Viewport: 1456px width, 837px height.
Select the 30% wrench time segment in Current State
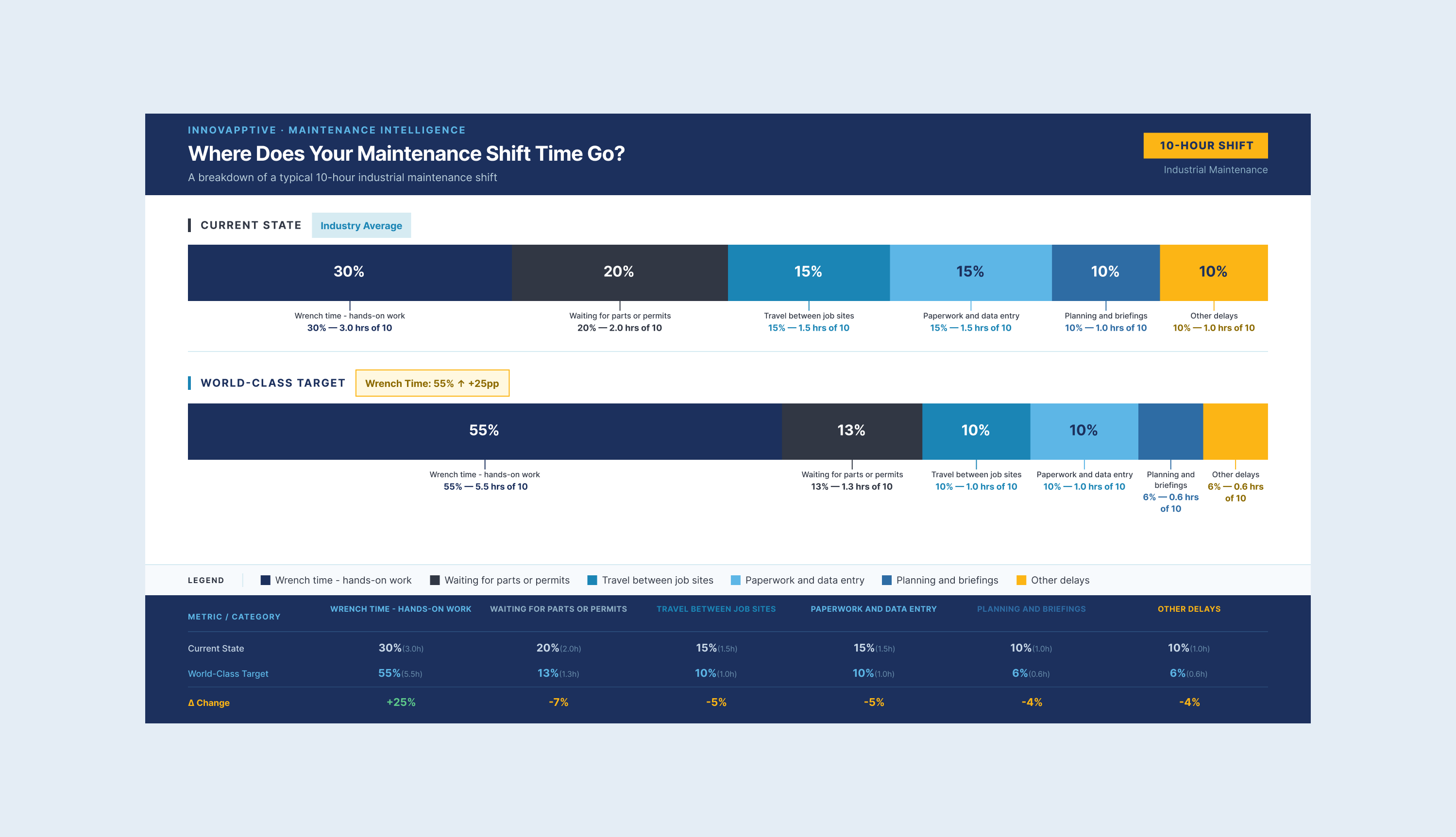350,272
